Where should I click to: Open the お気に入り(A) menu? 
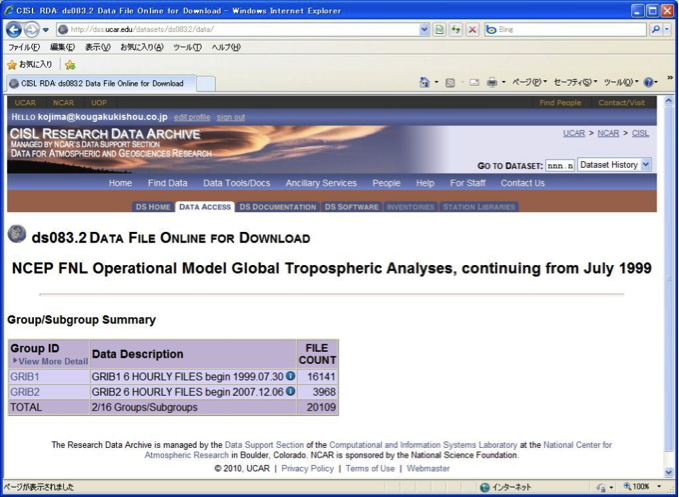tap(142, 47)
